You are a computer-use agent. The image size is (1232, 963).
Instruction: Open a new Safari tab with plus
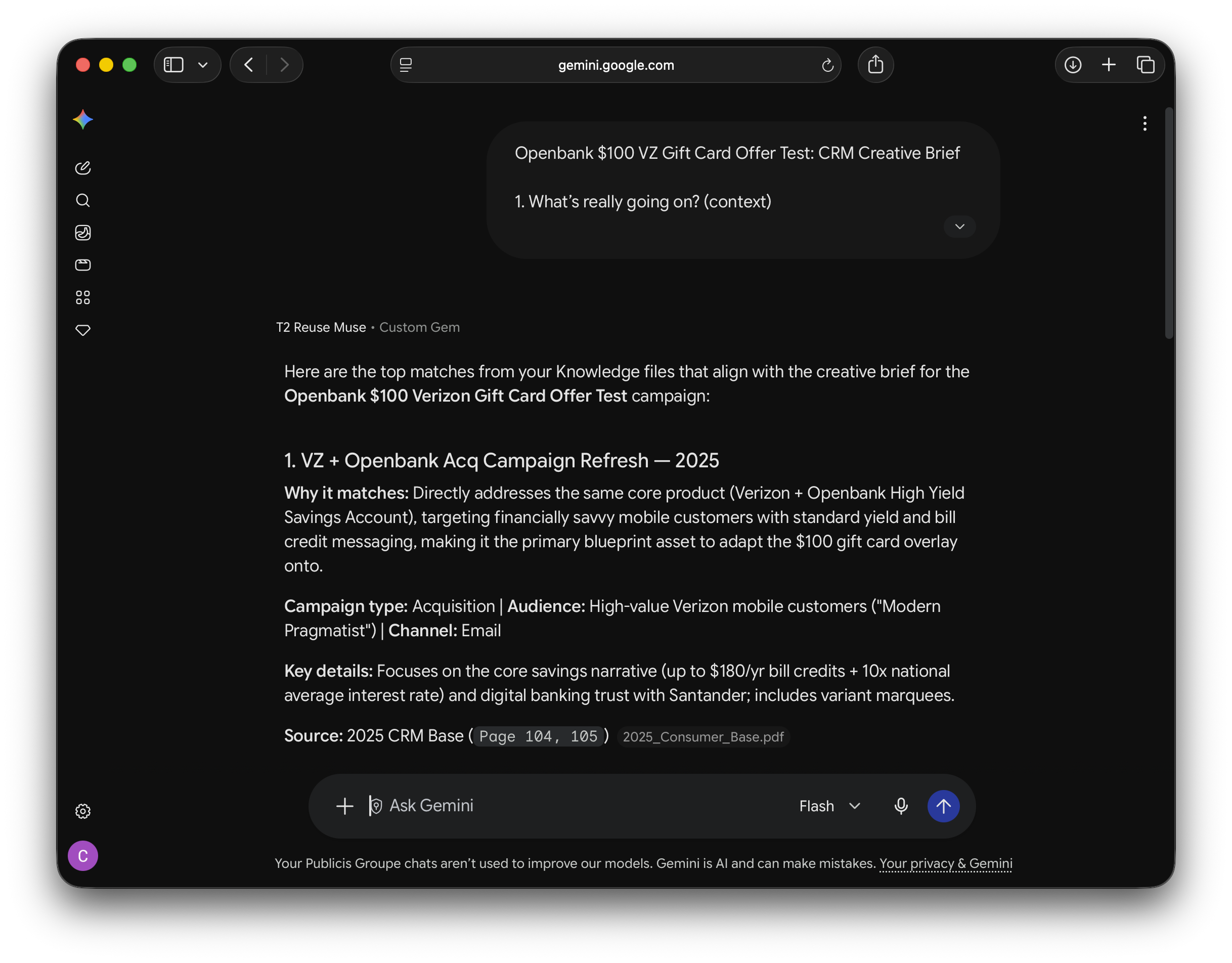[x=1109, y=65]
